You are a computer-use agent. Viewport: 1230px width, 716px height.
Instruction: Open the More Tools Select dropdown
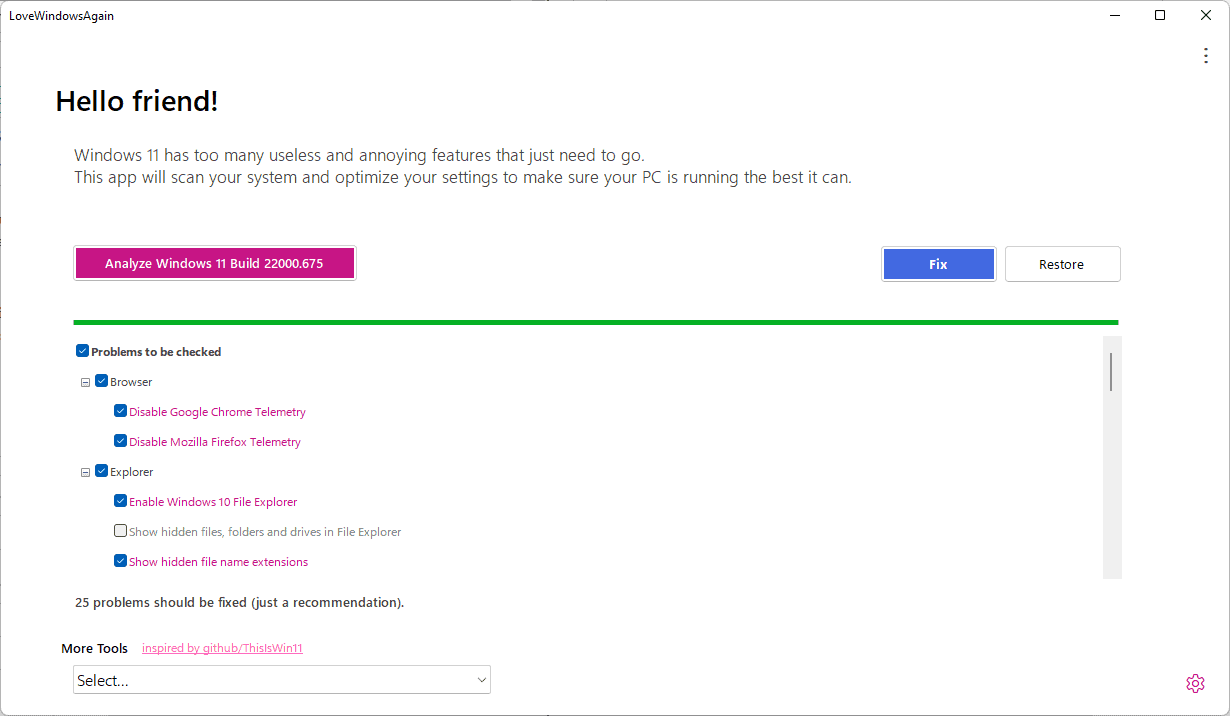click(x=281, y=679)
